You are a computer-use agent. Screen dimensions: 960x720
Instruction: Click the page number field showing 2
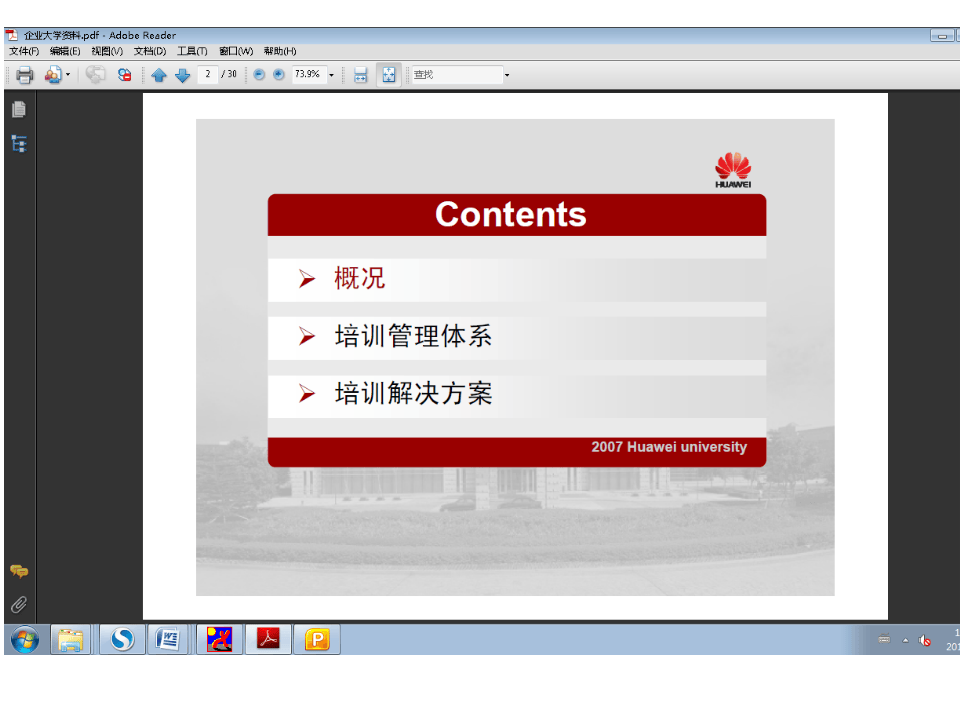click(208, 74)
